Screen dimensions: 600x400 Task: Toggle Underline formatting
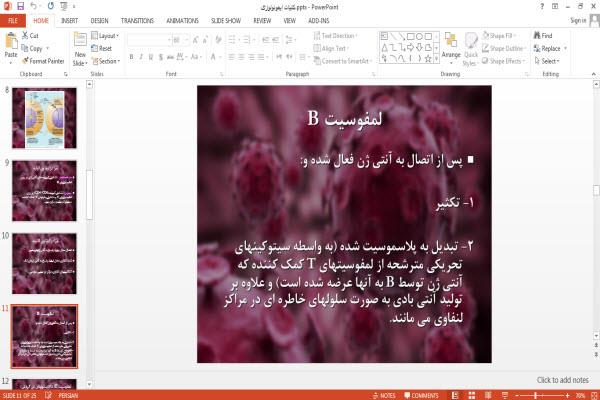coord(151,57)
